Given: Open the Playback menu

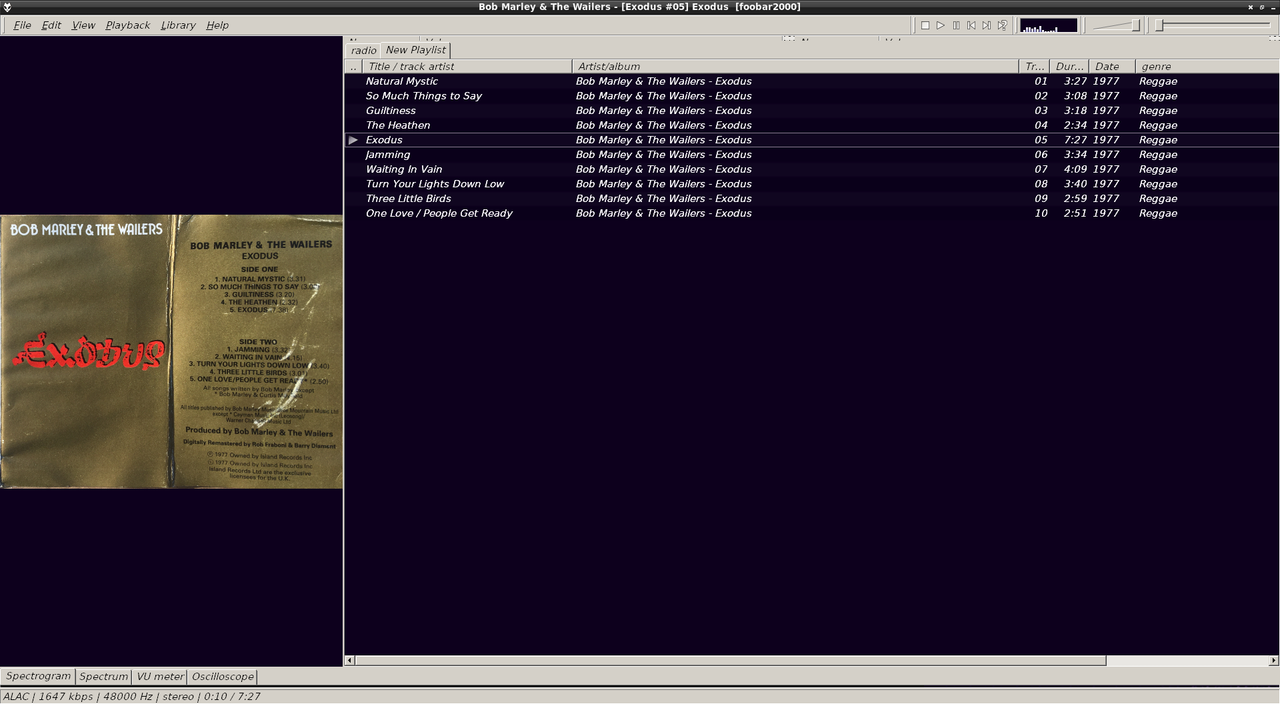Looking at the screenshot, I should 128,25.
